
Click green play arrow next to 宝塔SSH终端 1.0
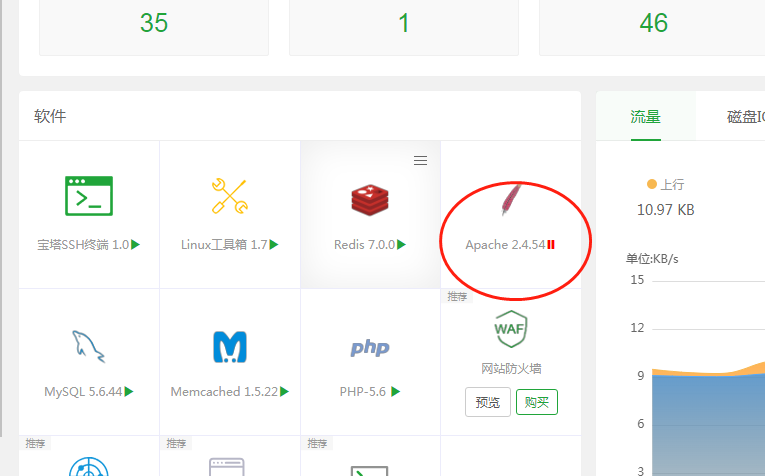click(136, 244)
